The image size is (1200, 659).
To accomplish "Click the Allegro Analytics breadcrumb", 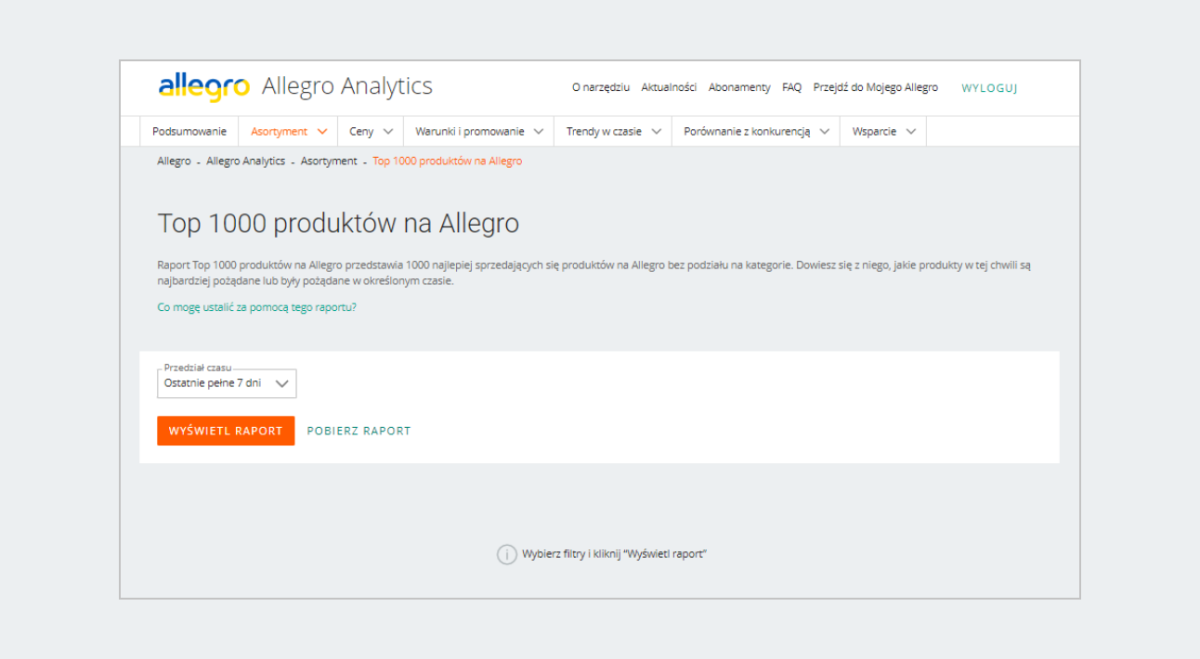I will click(x=245, y=161).
